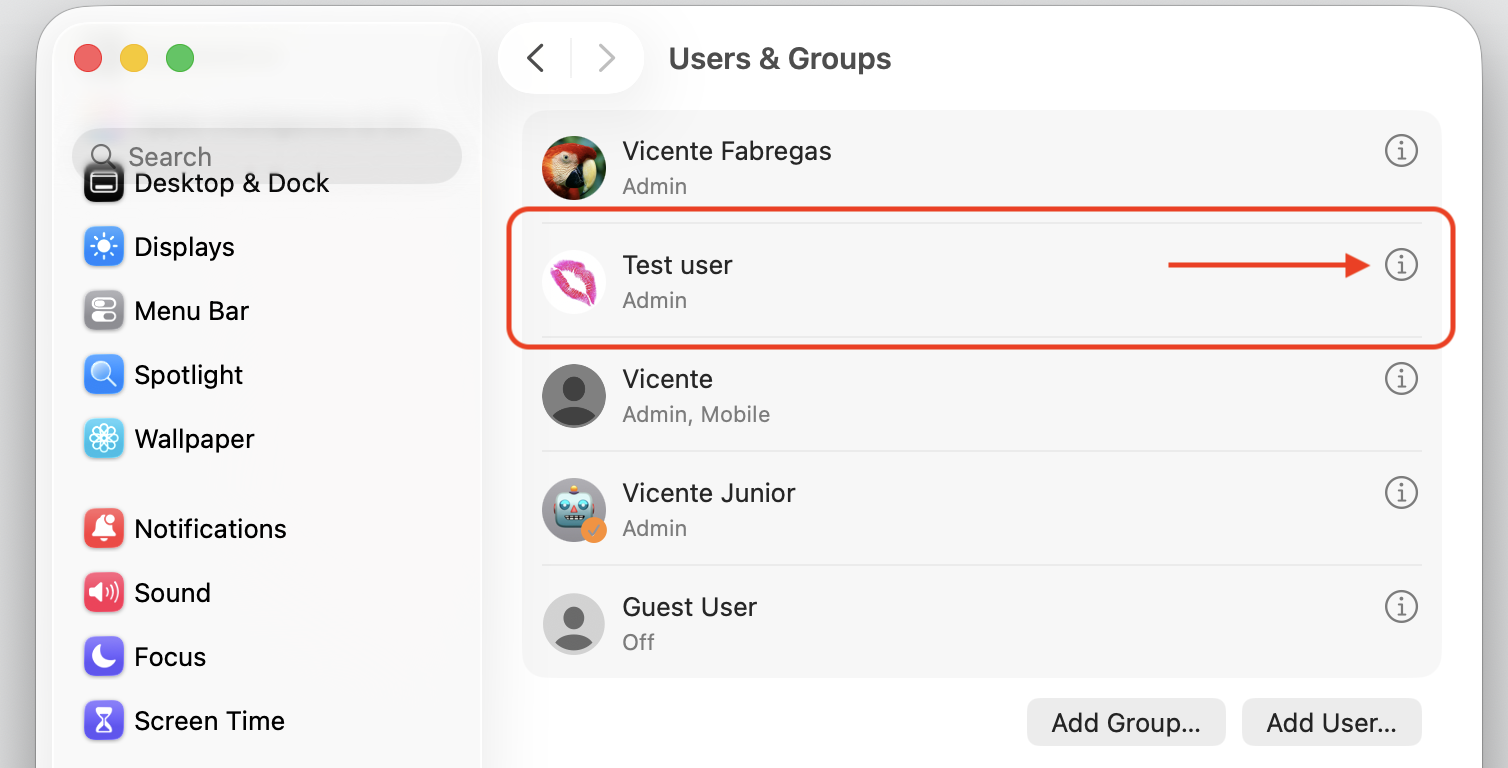Click the Users & Groups title

click(780, 59)
